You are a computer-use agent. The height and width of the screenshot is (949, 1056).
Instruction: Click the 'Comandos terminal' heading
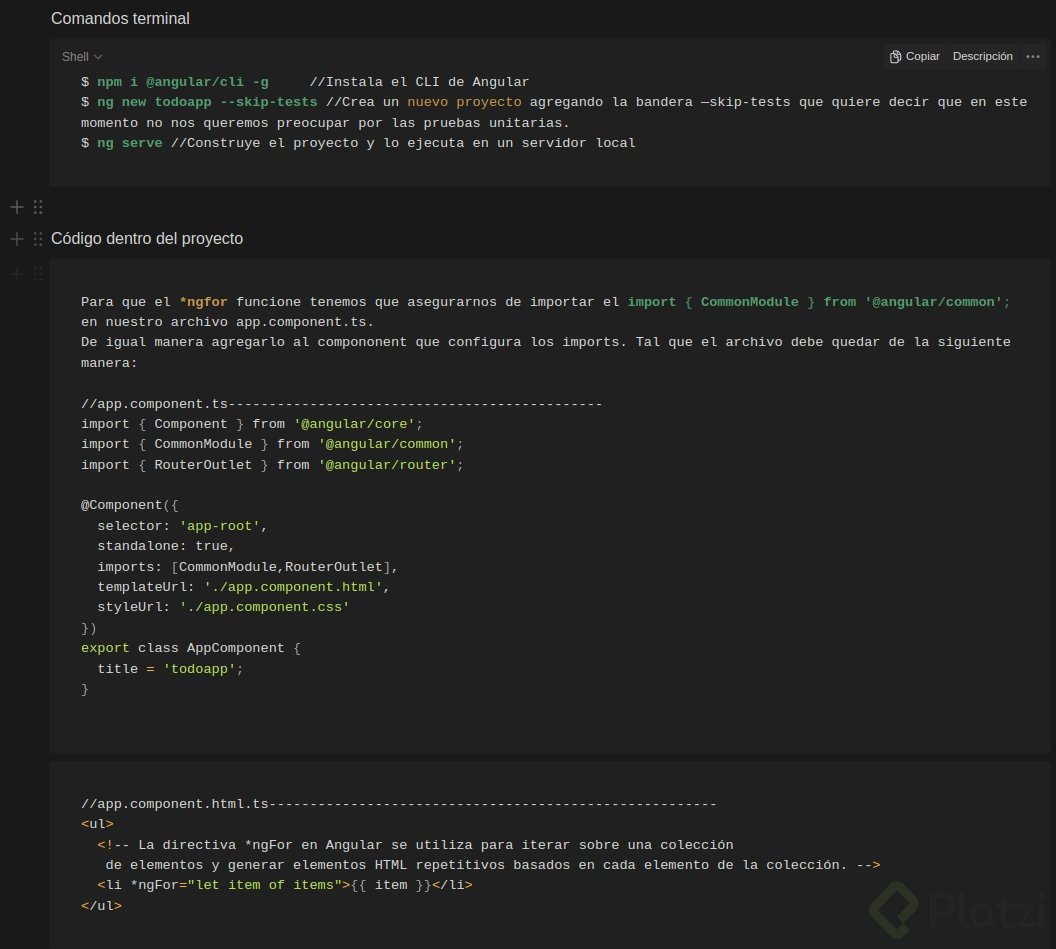coord(120,19)
